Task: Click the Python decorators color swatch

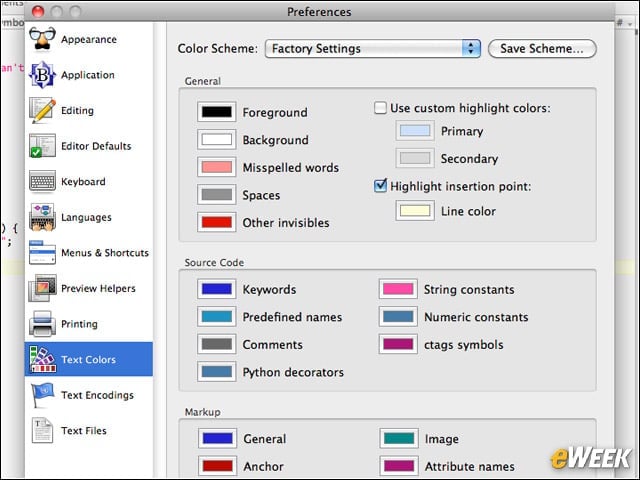Action: point(217,371)
